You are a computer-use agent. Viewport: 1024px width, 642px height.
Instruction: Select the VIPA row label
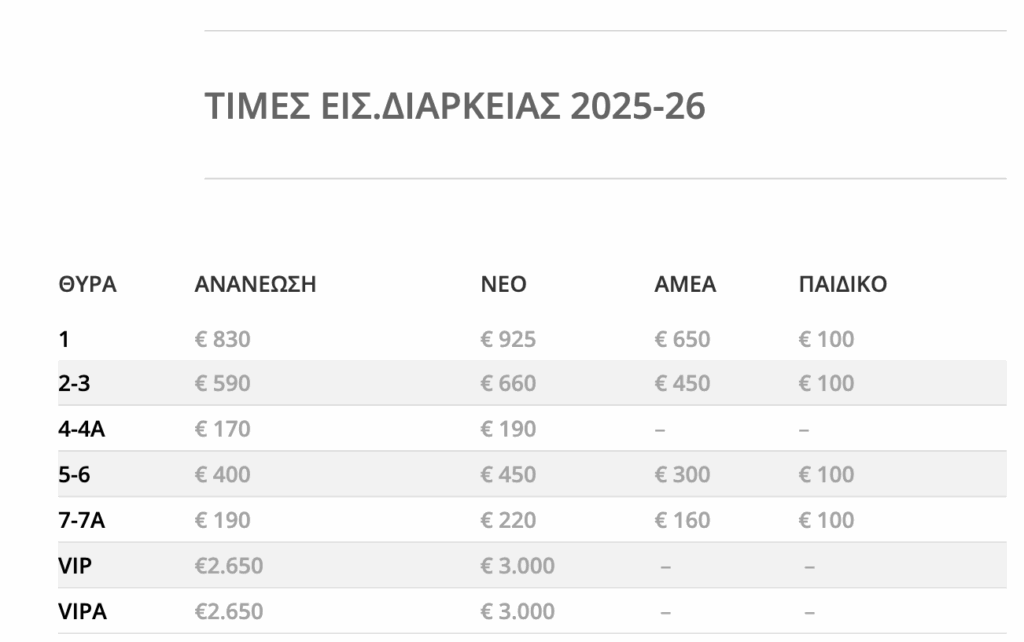tap(82, 611)
